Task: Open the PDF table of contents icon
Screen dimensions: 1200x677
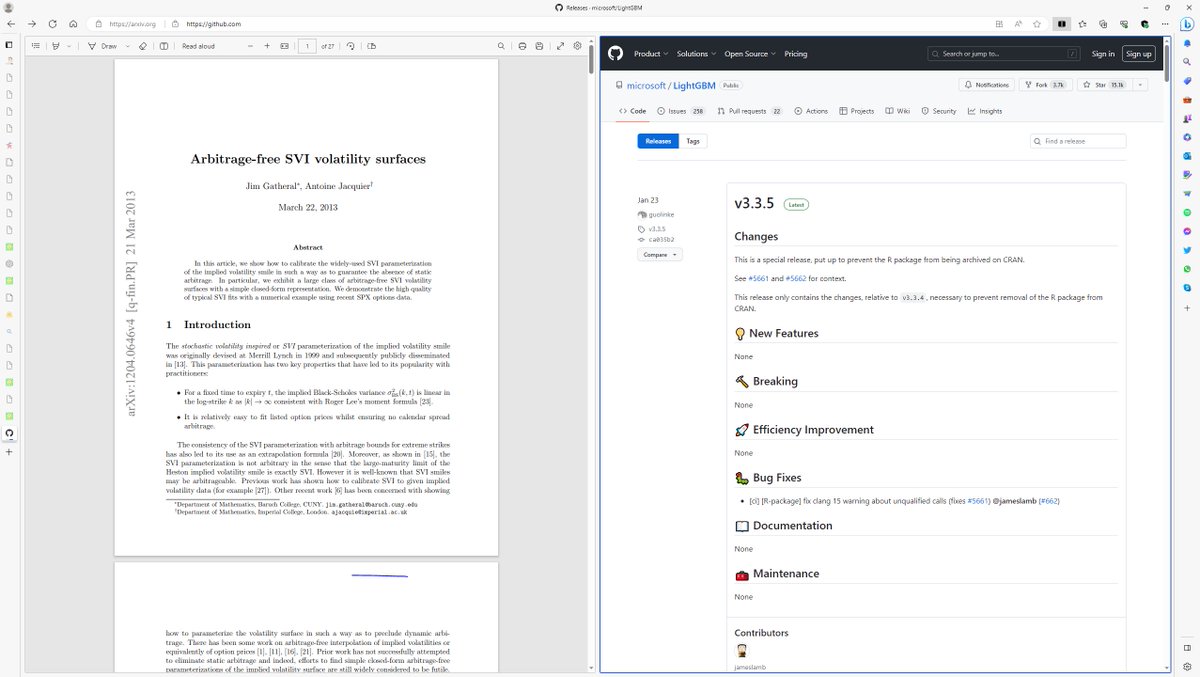Action: click(35, 46)
